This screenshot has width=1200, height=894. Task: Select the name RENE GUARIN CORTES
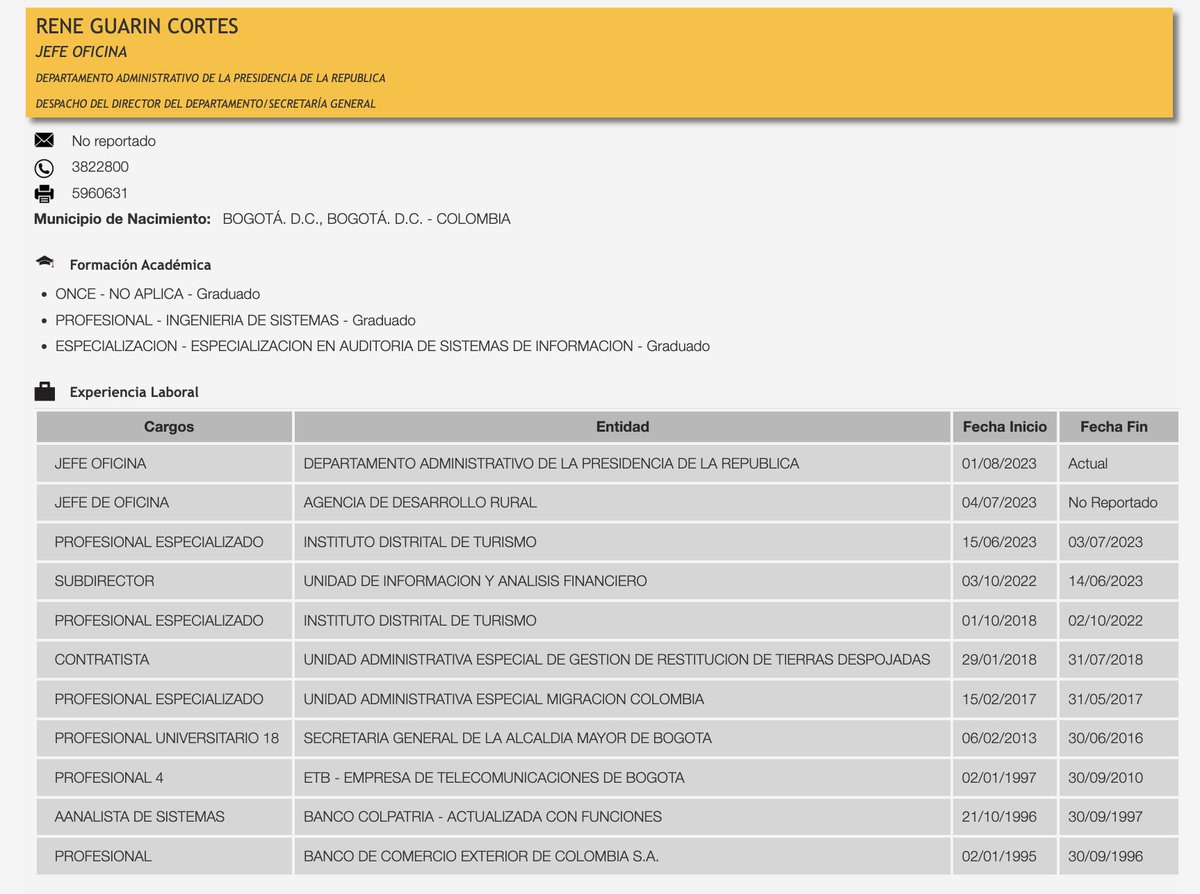[x=137, y=27]
